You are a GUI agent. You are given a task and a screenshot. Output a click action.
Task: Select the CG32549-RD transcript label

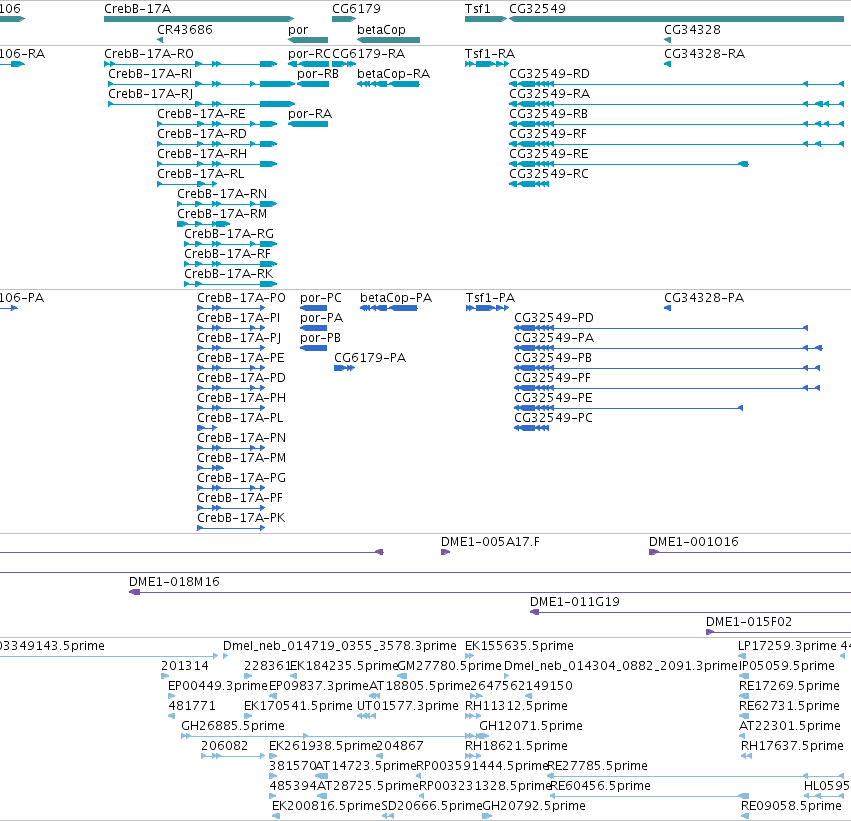[x=549, y=74]
